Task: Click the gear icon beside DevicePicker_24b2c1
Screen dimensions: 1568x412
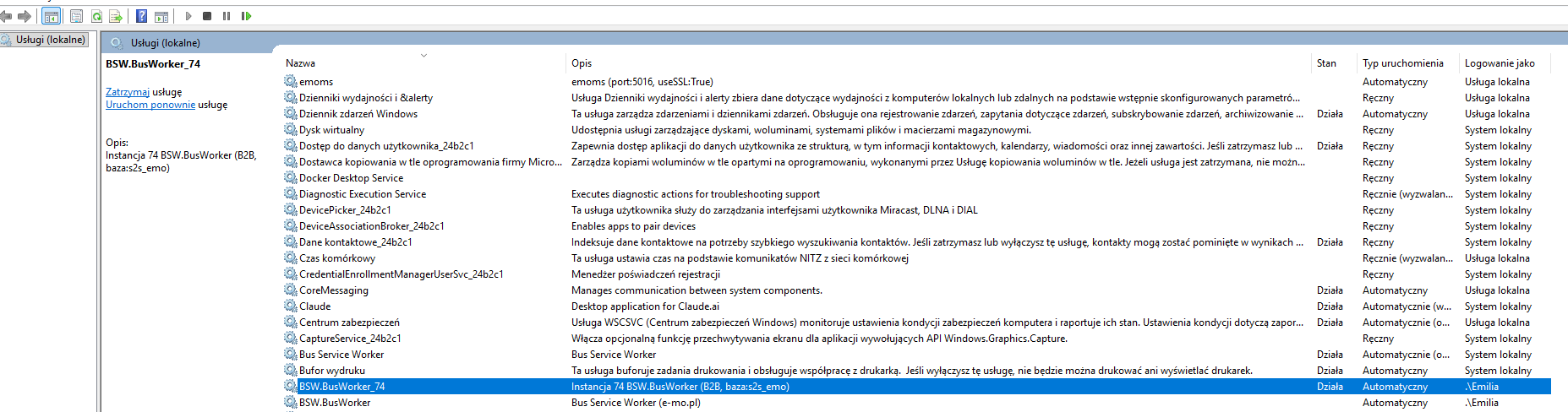Action: tap(290, 210)
